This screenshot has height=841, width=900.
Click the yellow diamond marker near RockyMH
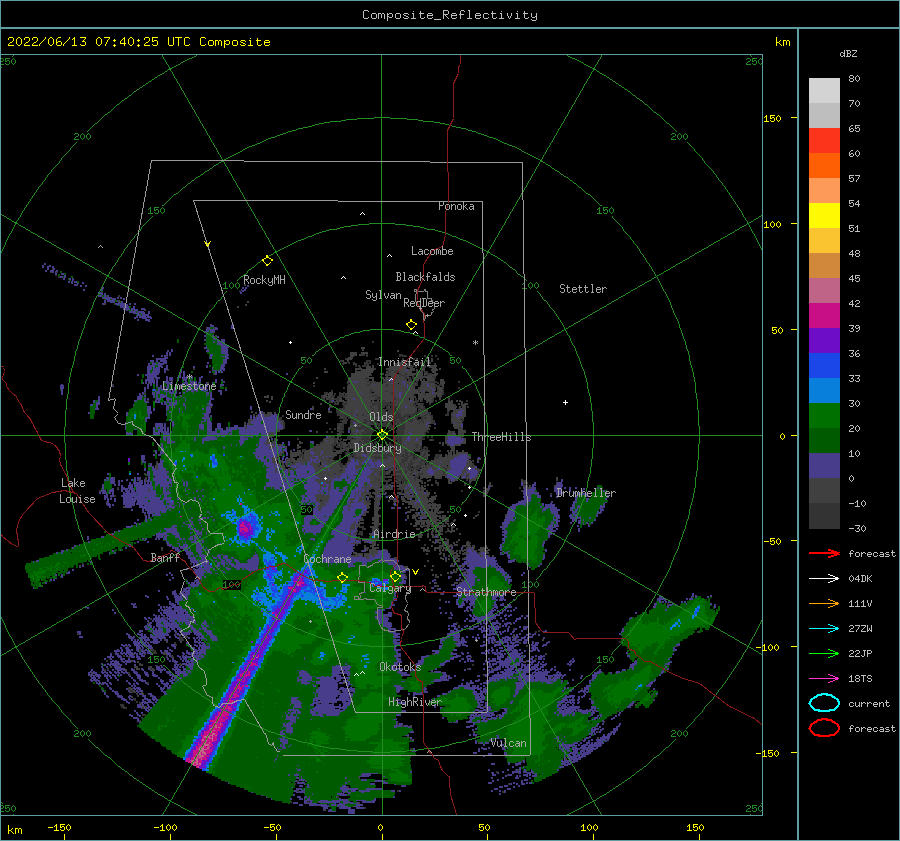click(x=267, y=261)
